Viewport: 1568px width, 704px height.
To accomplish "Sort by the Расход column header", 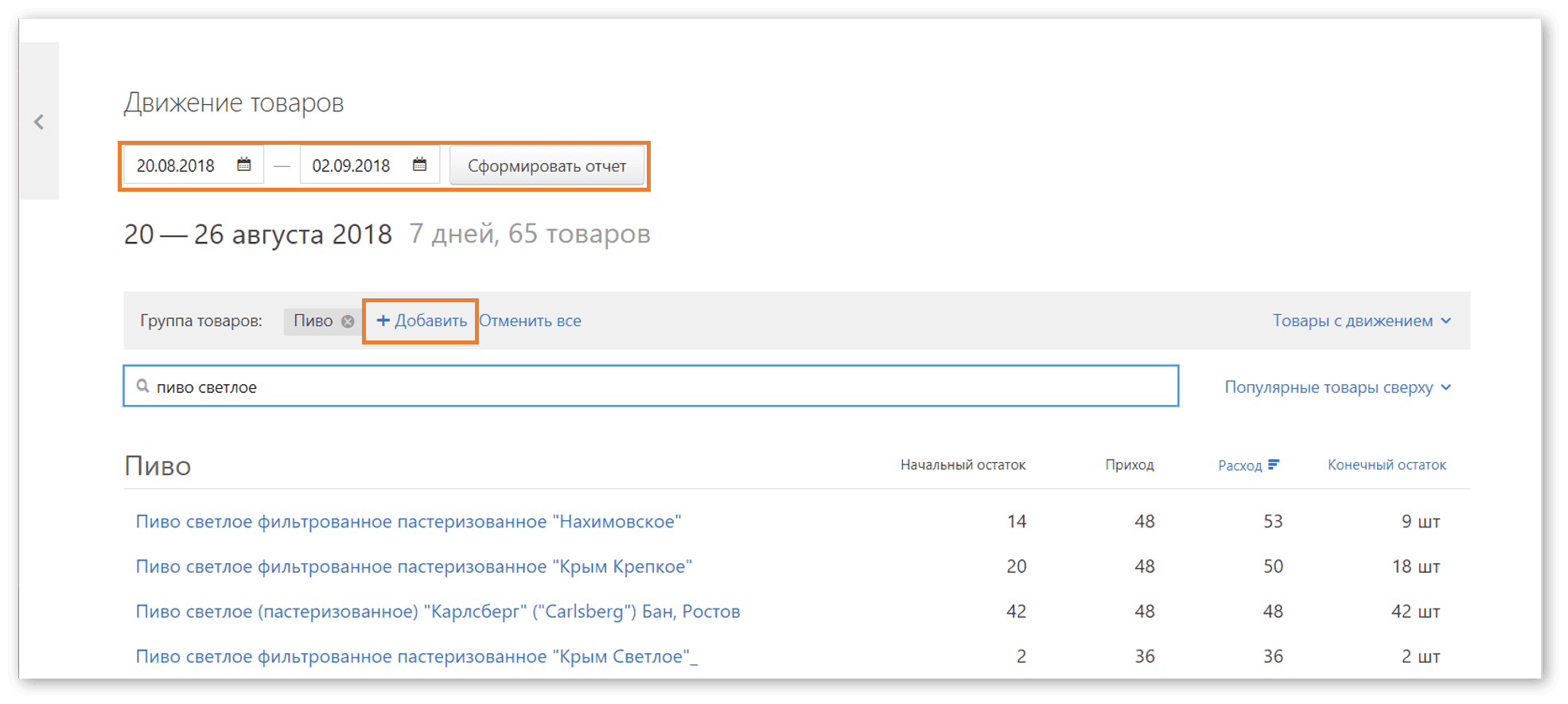I will tap(1239, 465).
